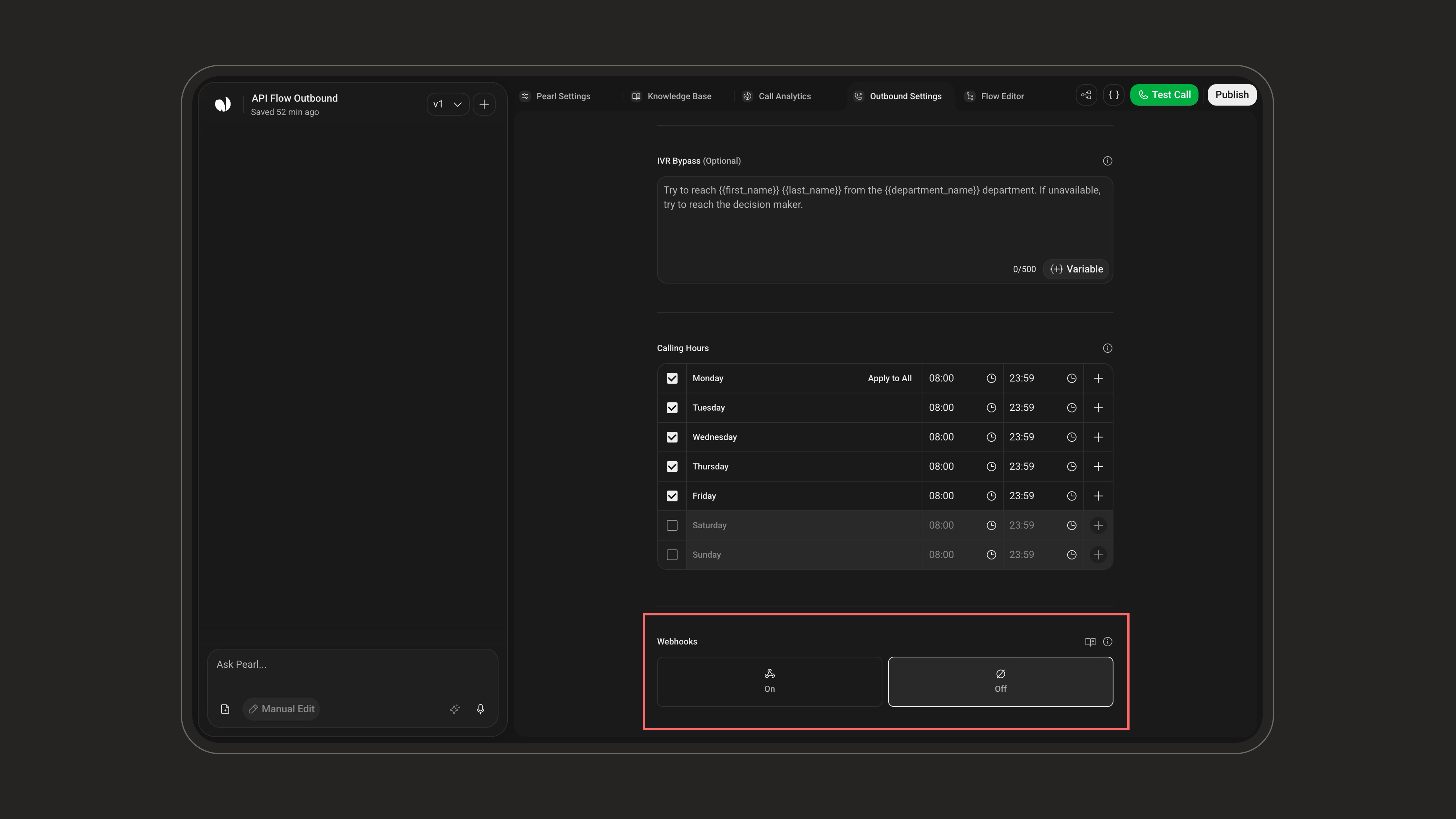Viewport: 1456px width, 819px height.
Task: Click Apply to All for Monday
Action: [889, 378]
